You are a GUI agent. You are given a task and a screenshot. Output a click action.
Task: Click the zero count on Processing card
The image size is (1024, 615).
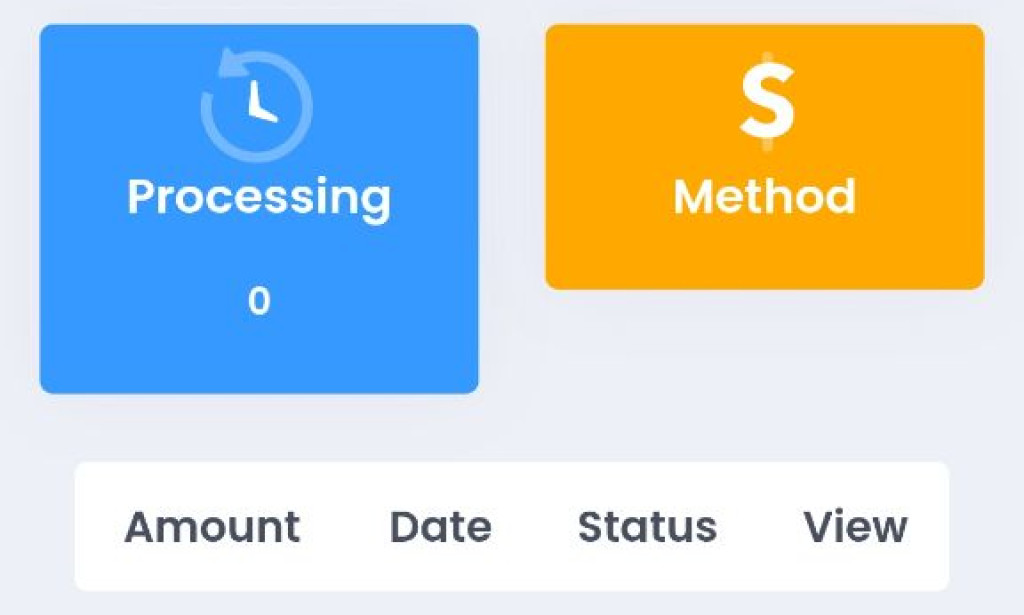(x=259, y=299)
